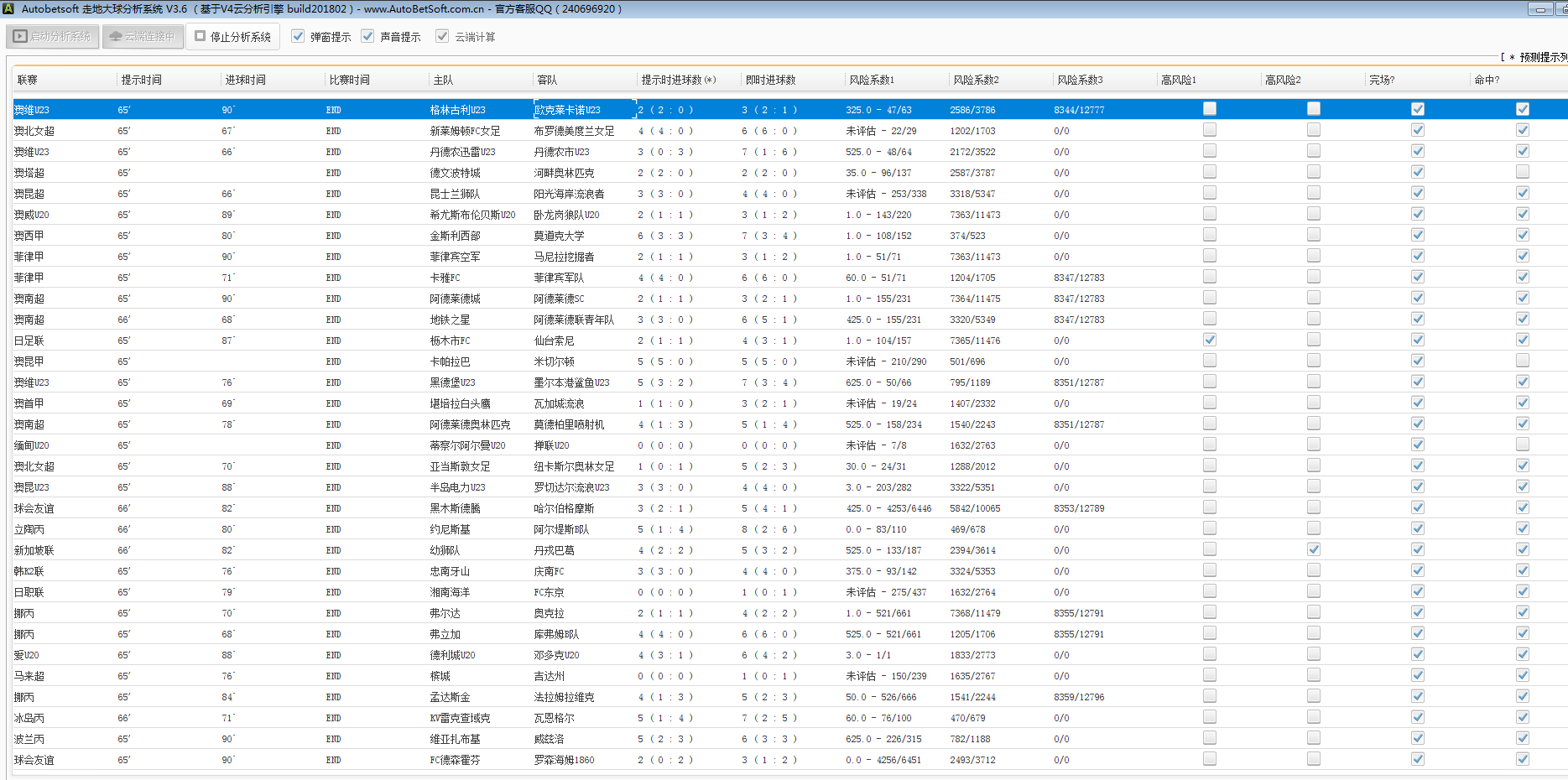Check 命中? for the 德文波特城 row

1522,172
